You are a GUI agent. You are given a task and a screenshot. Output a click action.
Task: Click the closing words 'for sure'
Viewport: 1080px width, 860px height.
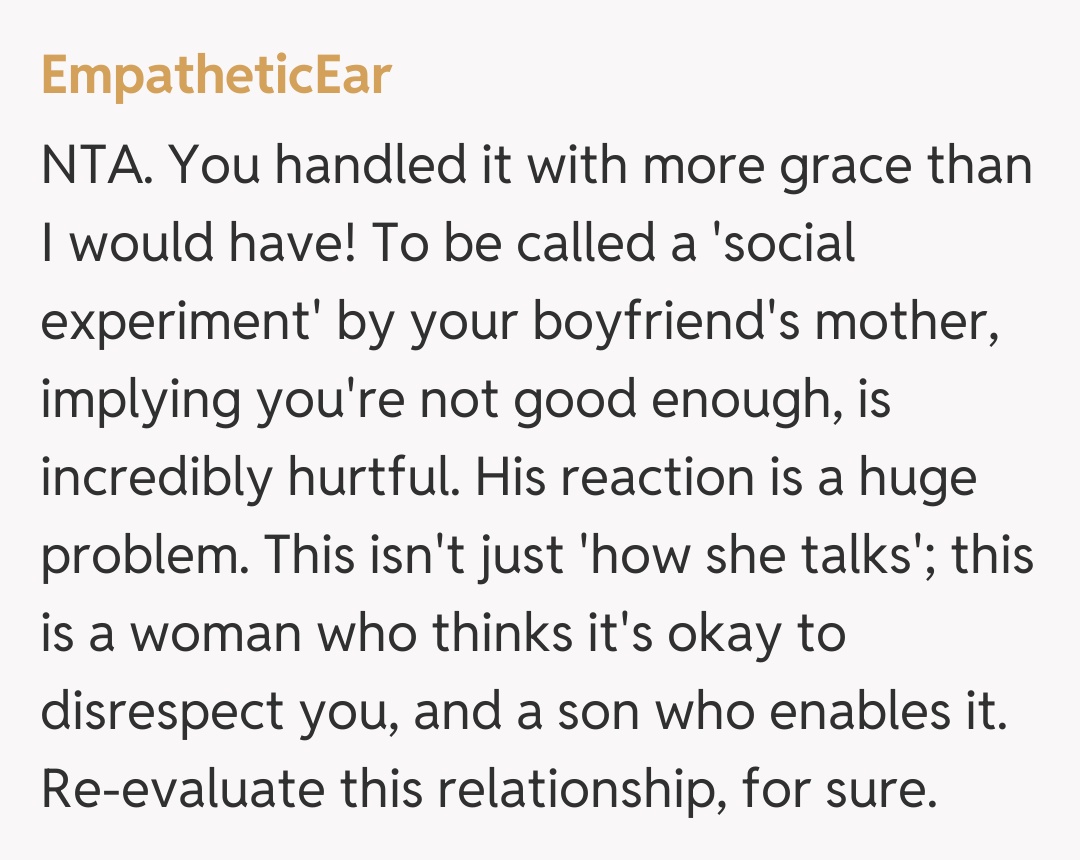pos(840,789)
